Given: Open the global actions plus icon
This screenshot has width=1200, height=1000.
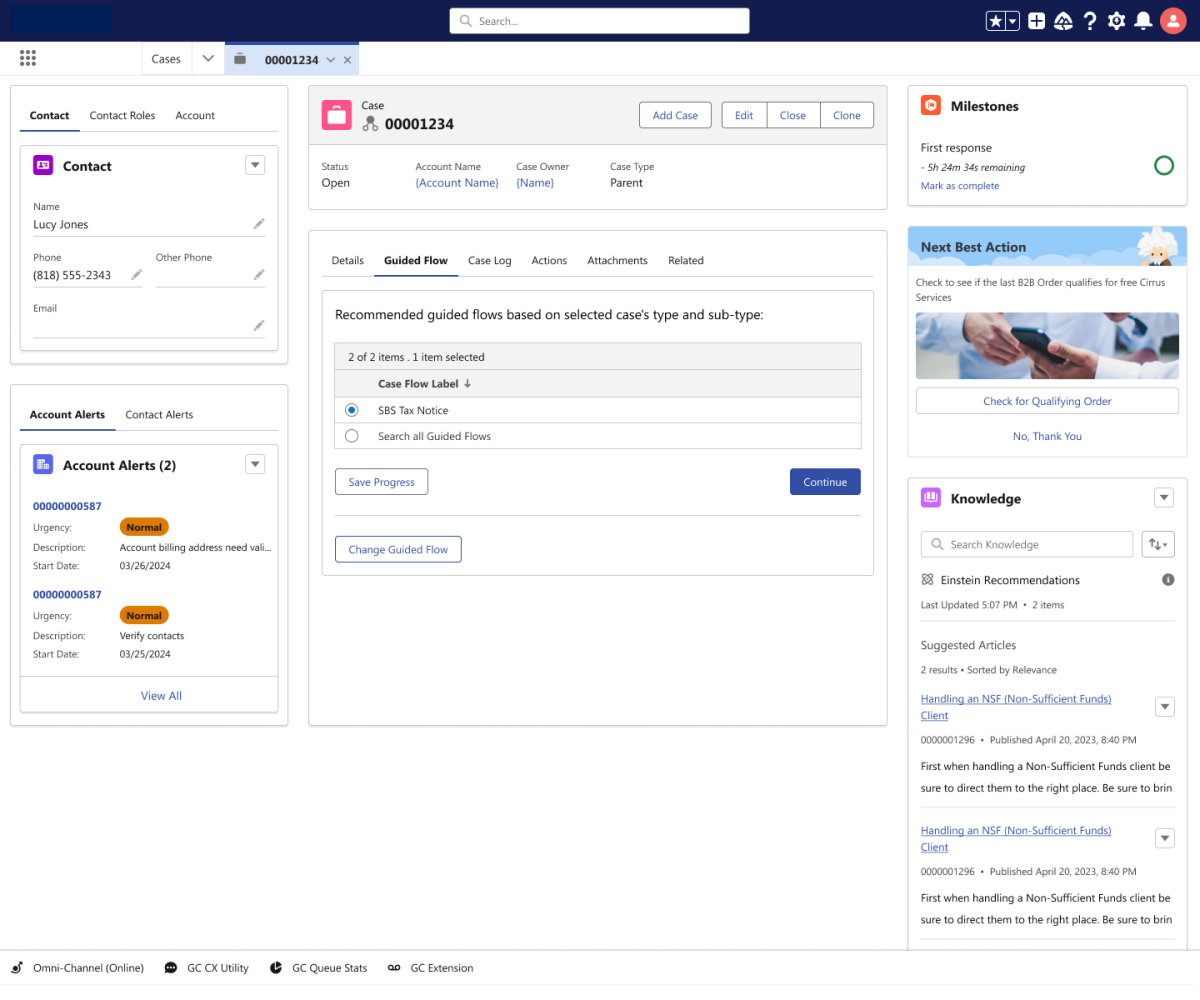Looking at the screenshot, I should (x=1036, y=21).
